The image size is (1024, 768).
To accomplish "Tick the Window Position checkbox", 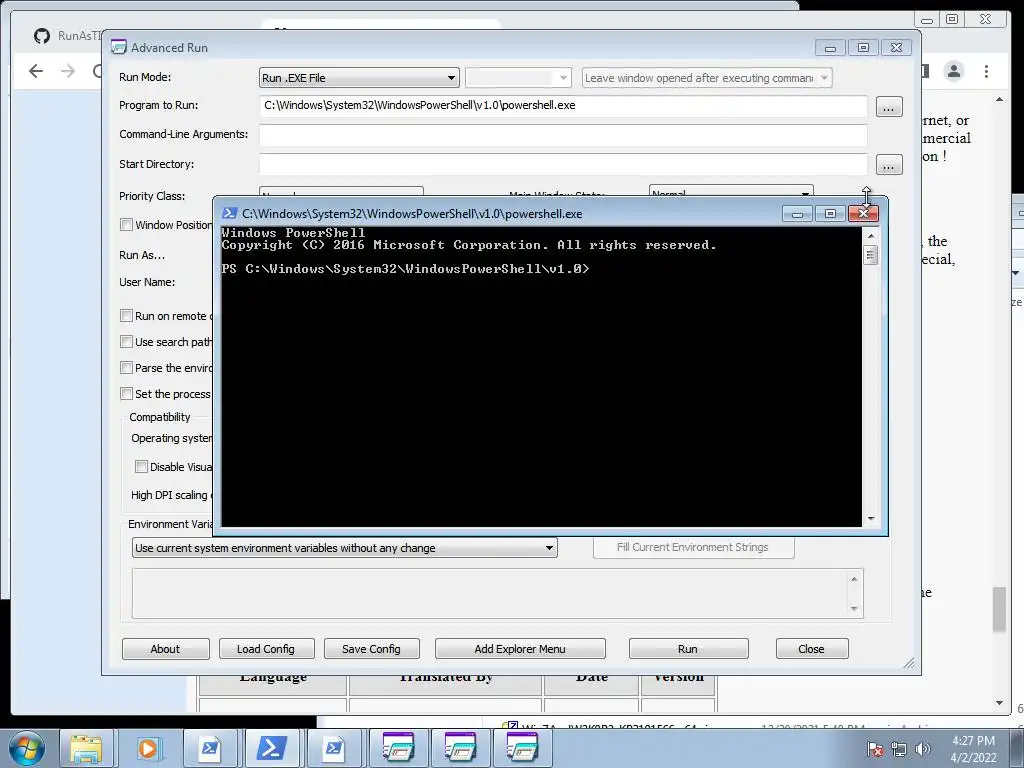I will 127,225.
